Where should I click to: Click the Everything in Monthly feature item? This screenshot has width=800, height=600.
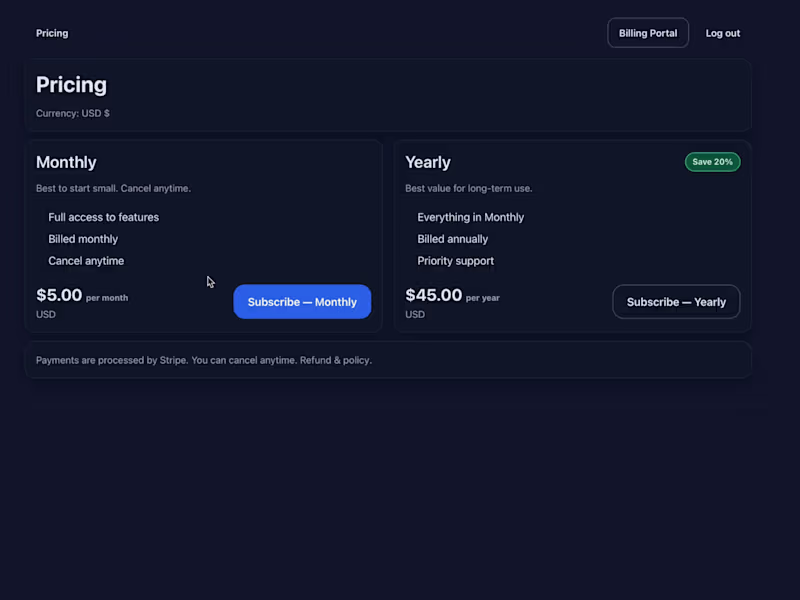470,217
